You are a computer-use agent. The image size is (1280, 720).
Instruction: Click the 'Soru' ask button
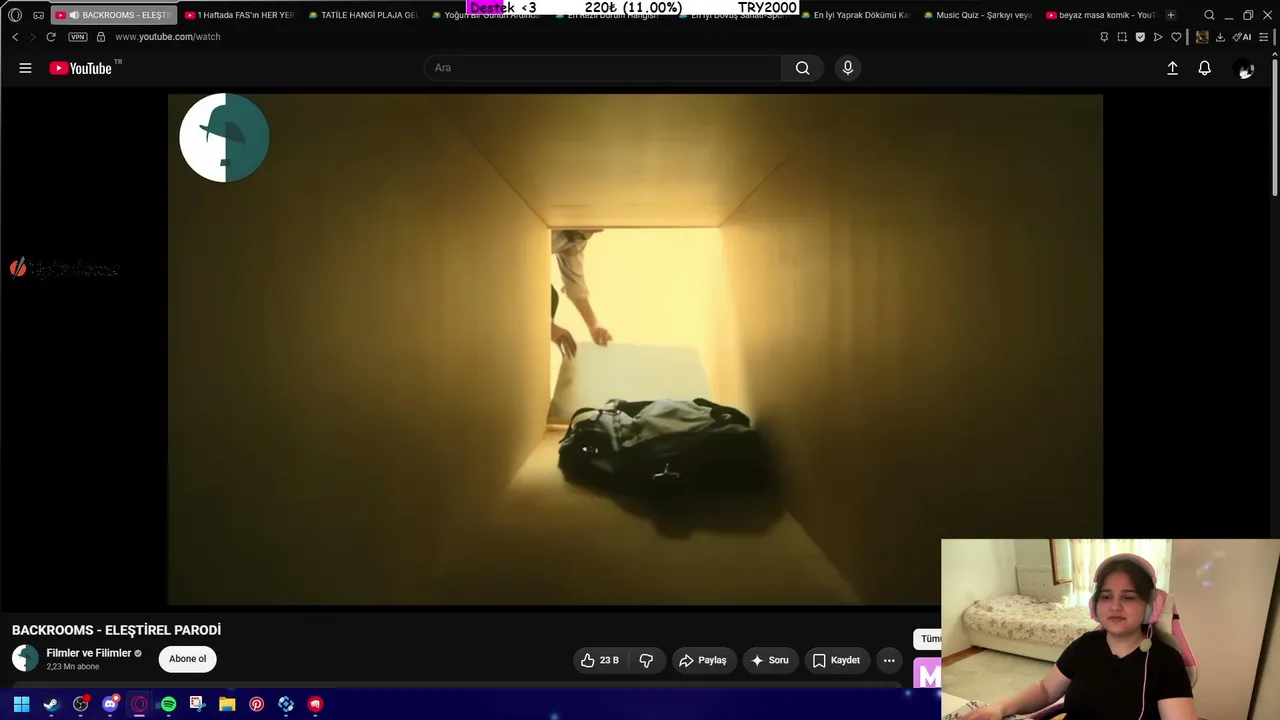769,660
